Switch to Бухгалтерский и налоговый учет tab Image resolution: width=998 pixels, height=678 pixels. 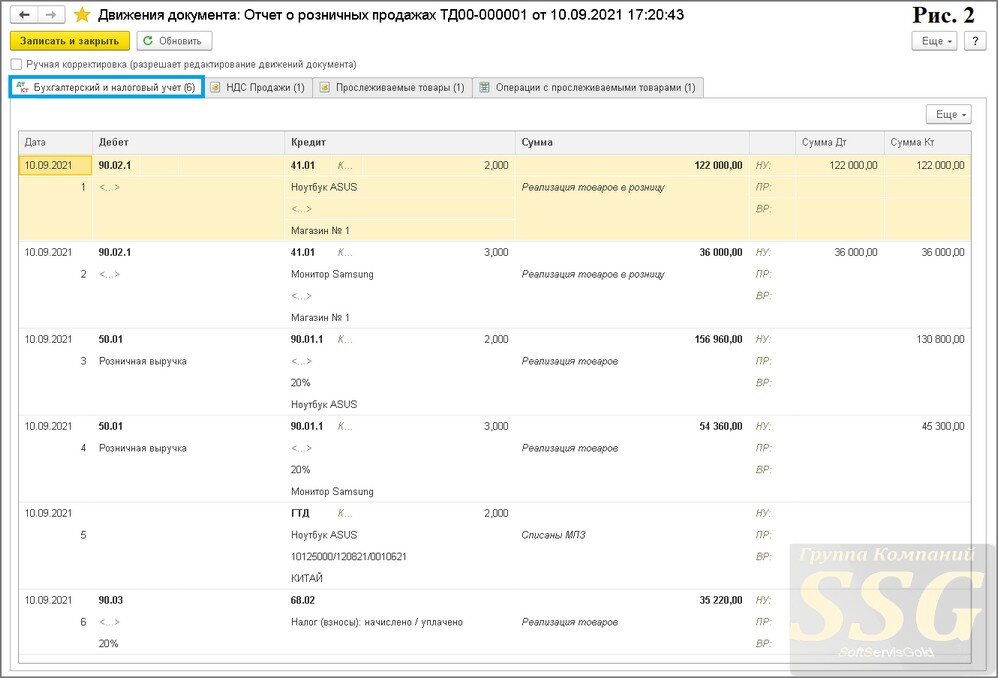coord(107,87)
